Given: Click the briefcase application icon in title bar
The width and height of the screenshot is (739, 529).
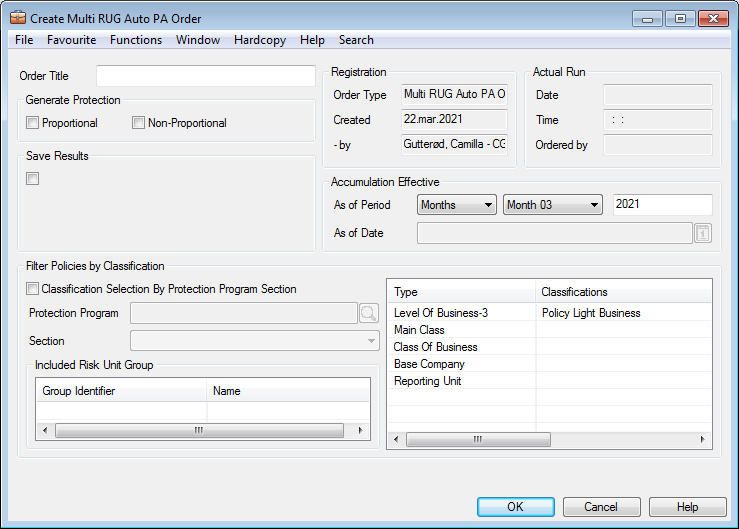Looking at the screenshot, I should 18,18.
